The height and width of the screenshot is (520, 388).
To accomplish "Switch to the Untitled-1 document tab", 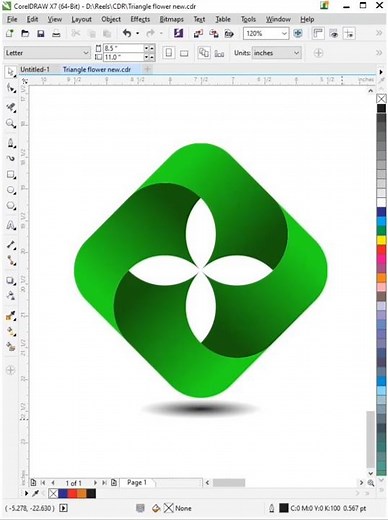I will tap(35, 69).
